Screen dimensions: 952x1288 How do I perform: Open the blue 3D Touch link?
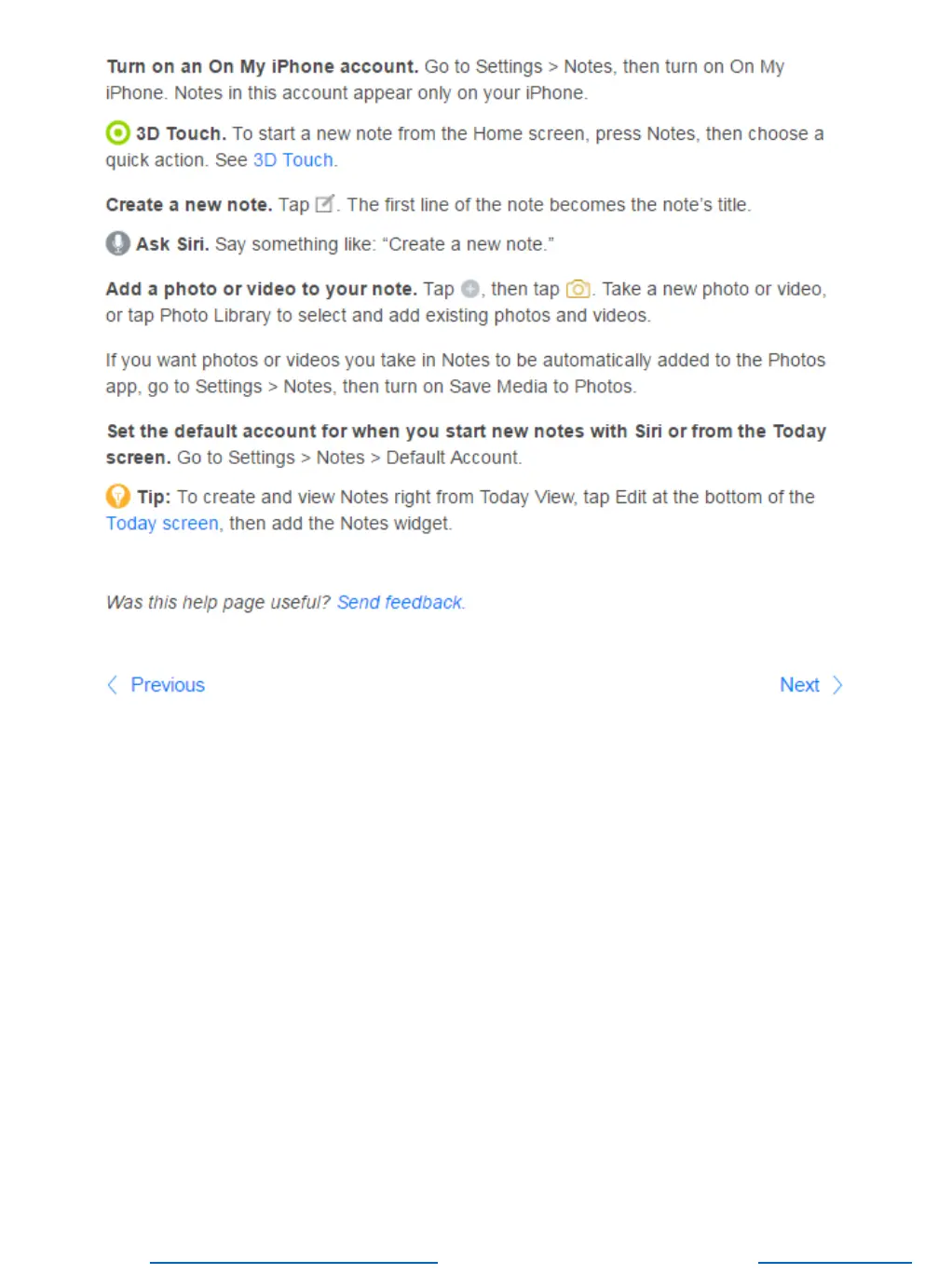tap(292, 160)
